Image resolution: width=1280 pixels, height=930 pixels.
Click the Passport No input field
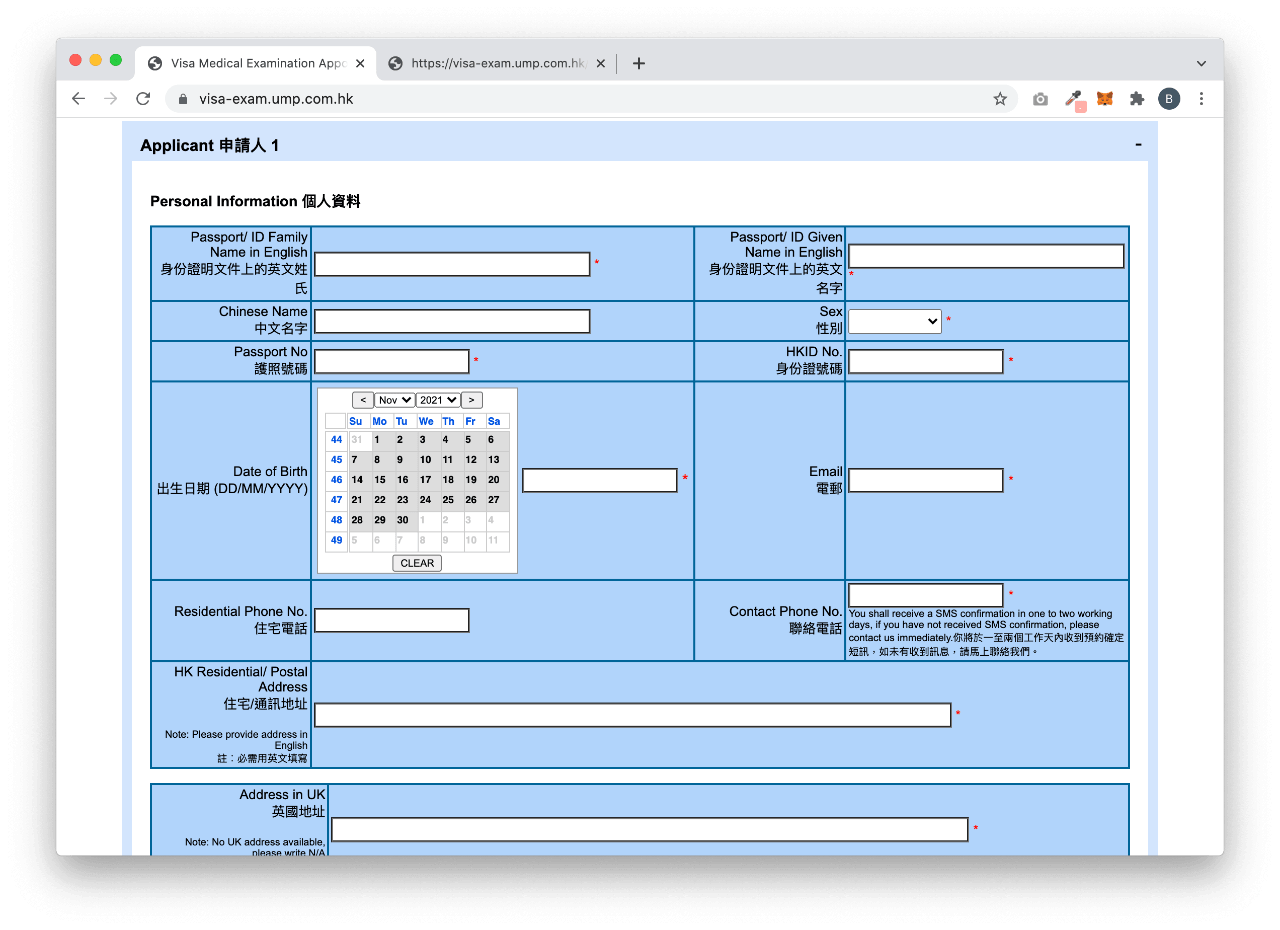392,361
